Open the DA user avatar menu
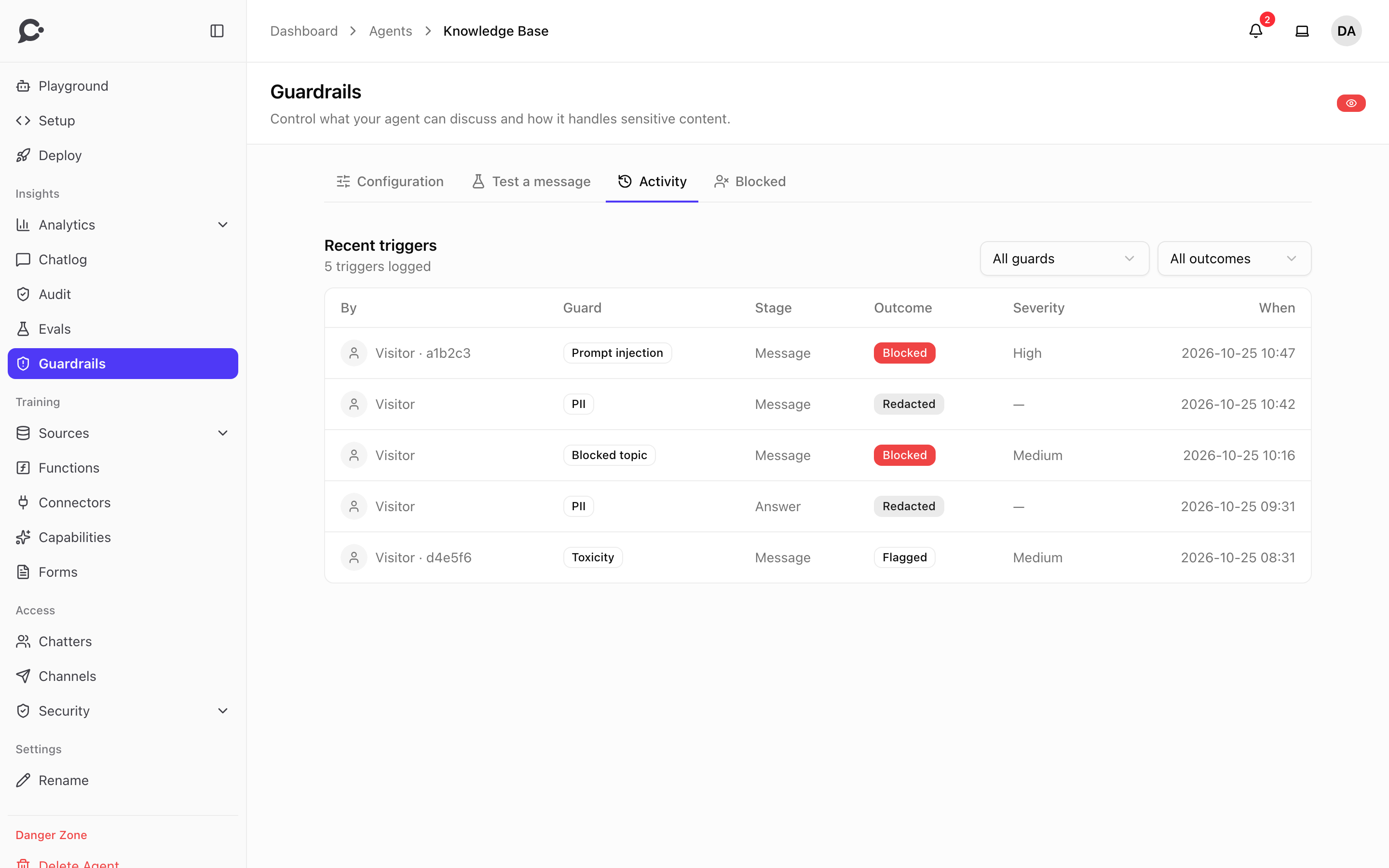 [1346, 31]
